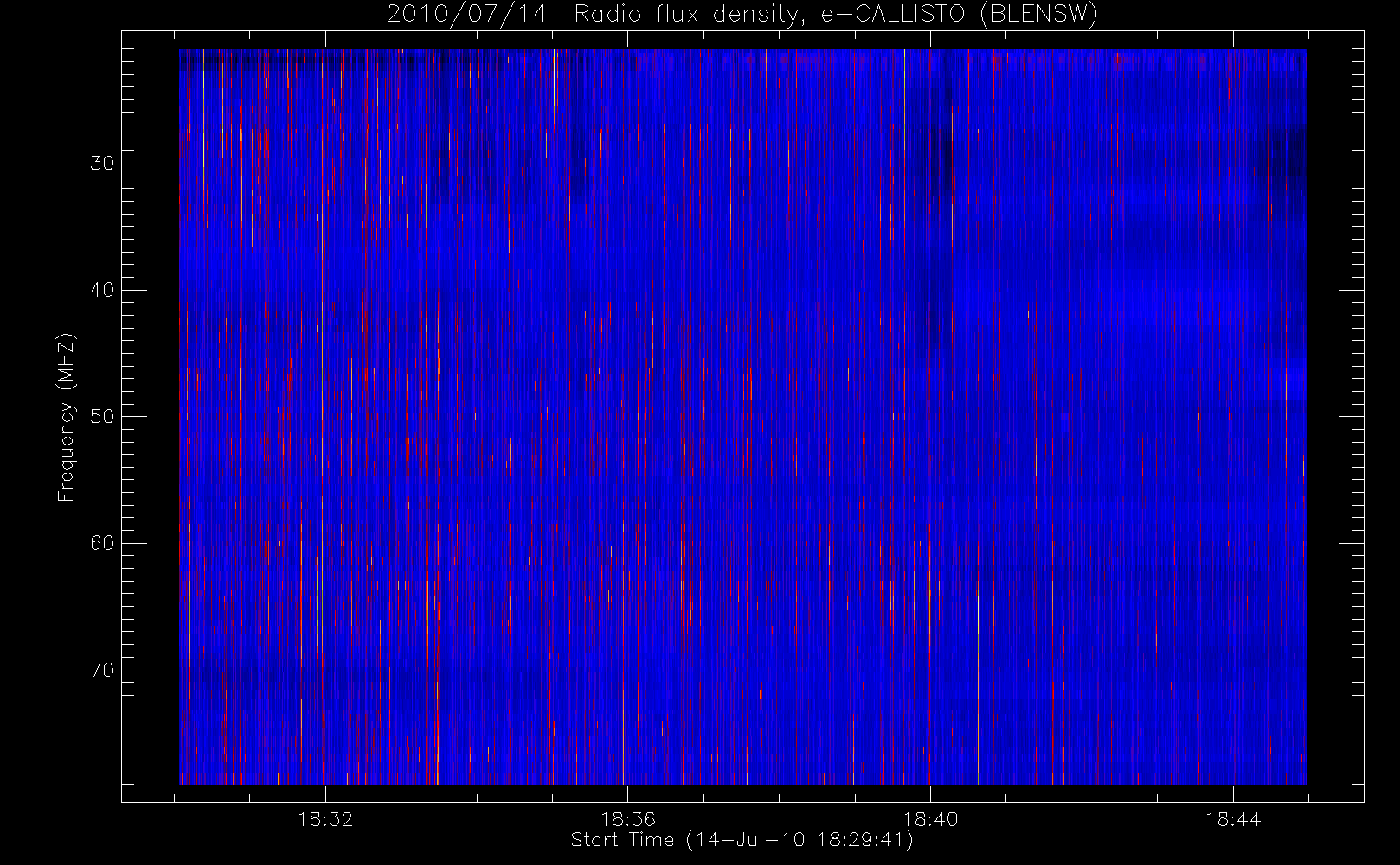Click the 60 frequency tick label
Image resolution: width=1400 pixels, height=865 pixels.
pyautogui.click(x=102, y=543)
